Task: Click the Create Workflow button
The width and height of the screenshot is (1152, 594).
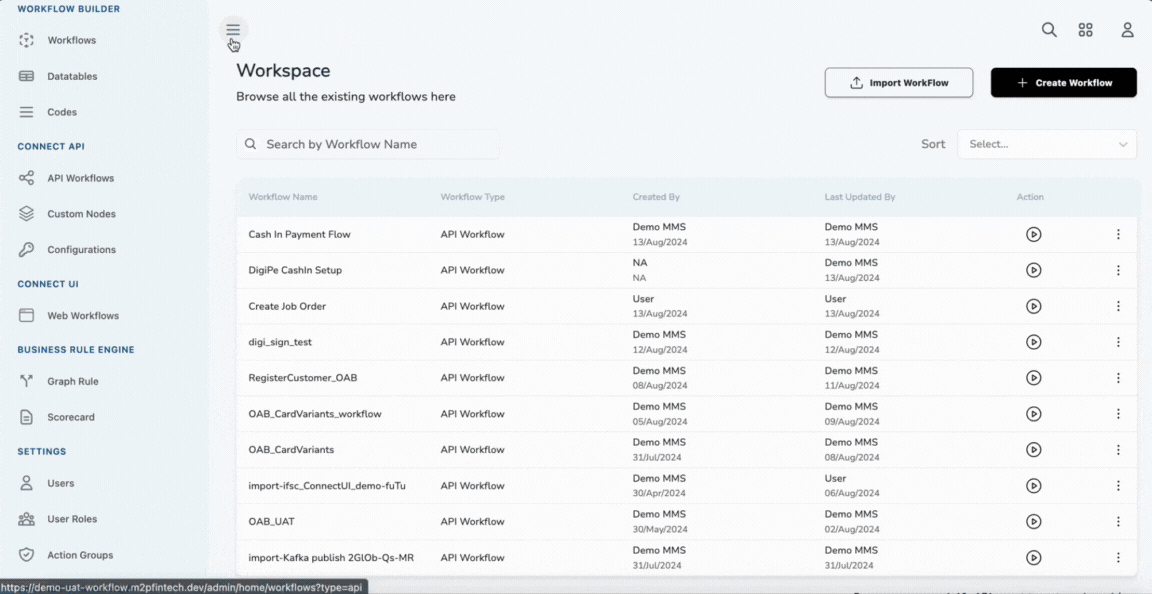Action: coord(1063,83)
